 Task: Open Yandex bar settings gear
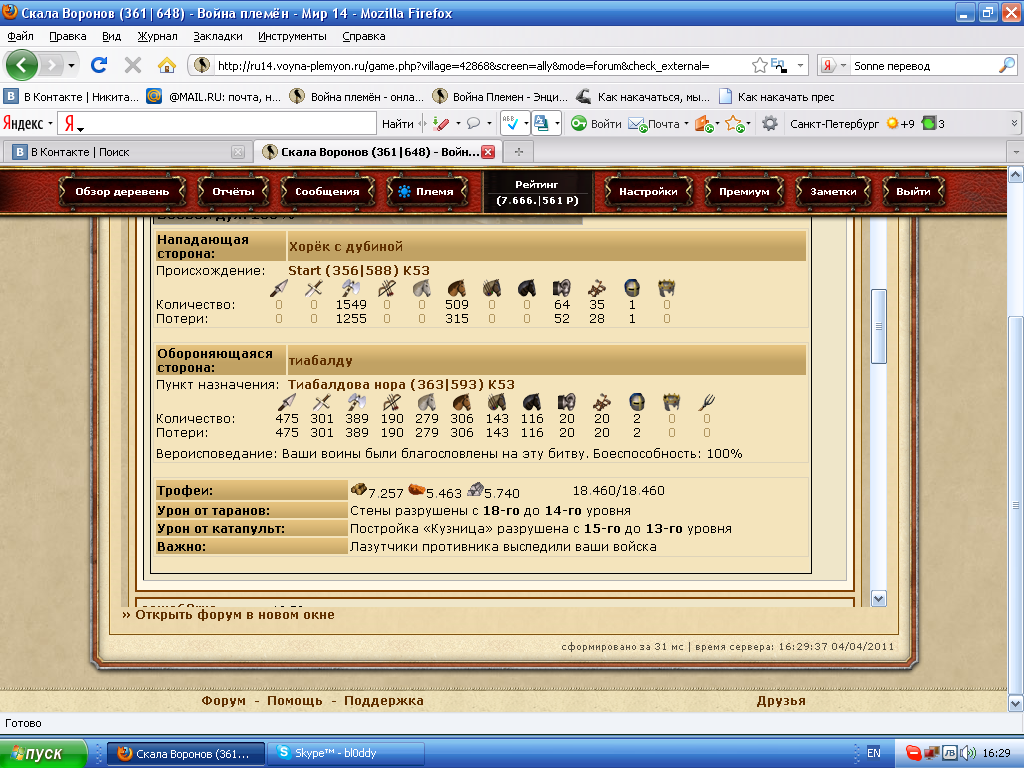[770, 123]
